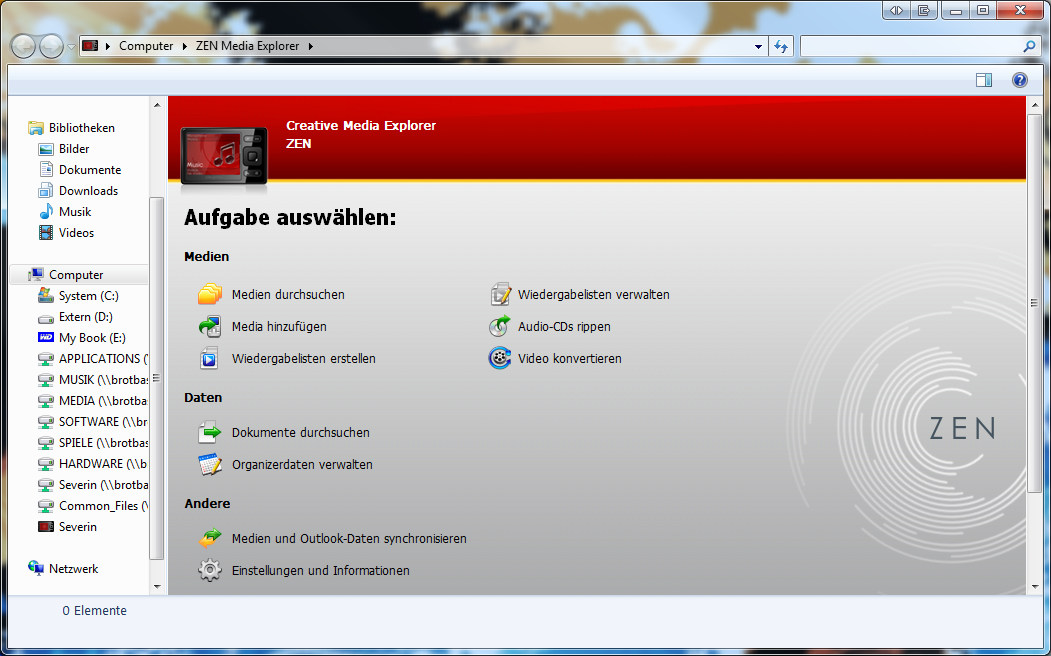The image size is (1051, 656).
Task: Expand the address bar history dropdown
Action: click(x=758, y=46)
